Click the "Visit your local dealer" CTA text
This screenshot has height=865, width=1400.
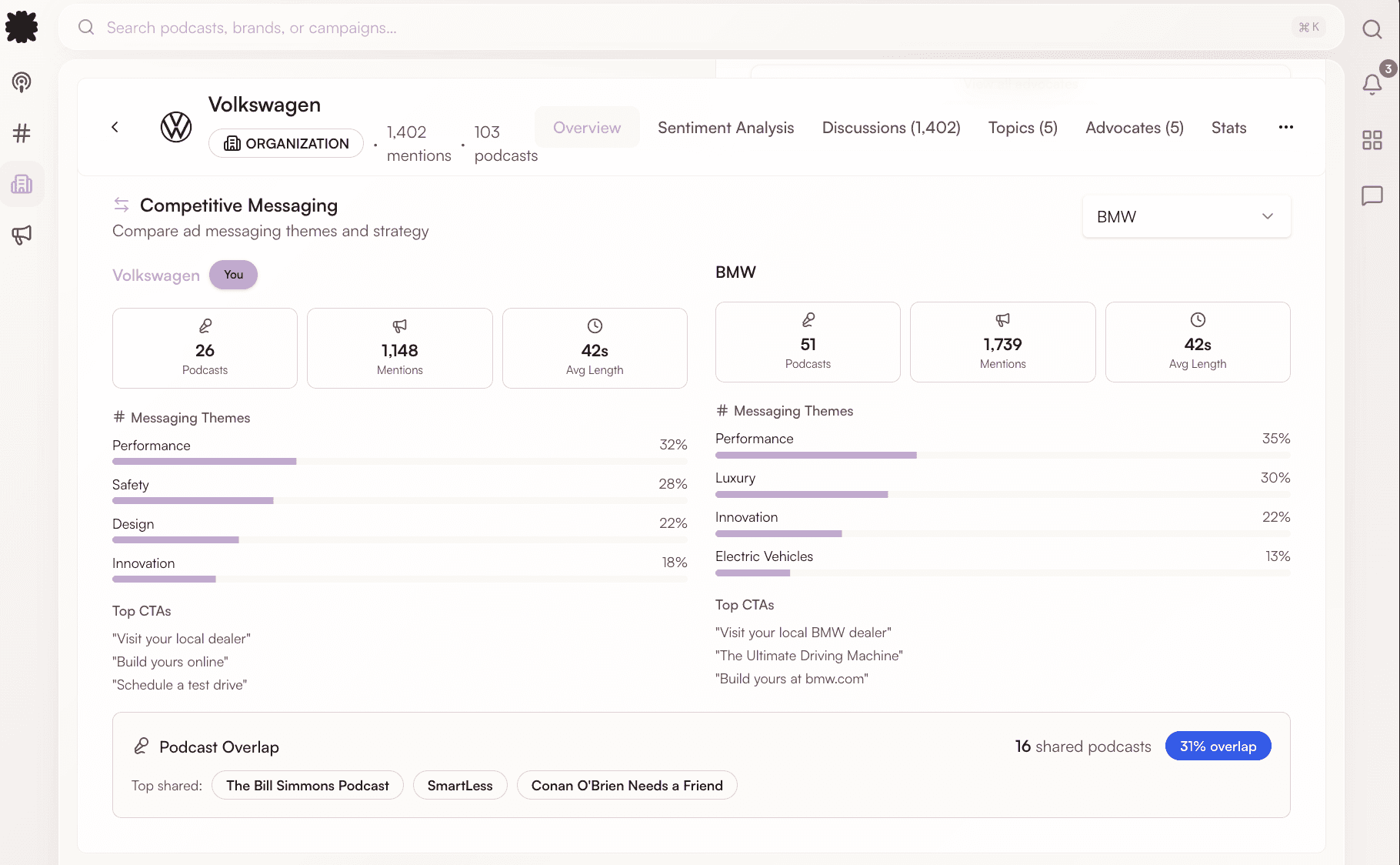click(182, 639)
